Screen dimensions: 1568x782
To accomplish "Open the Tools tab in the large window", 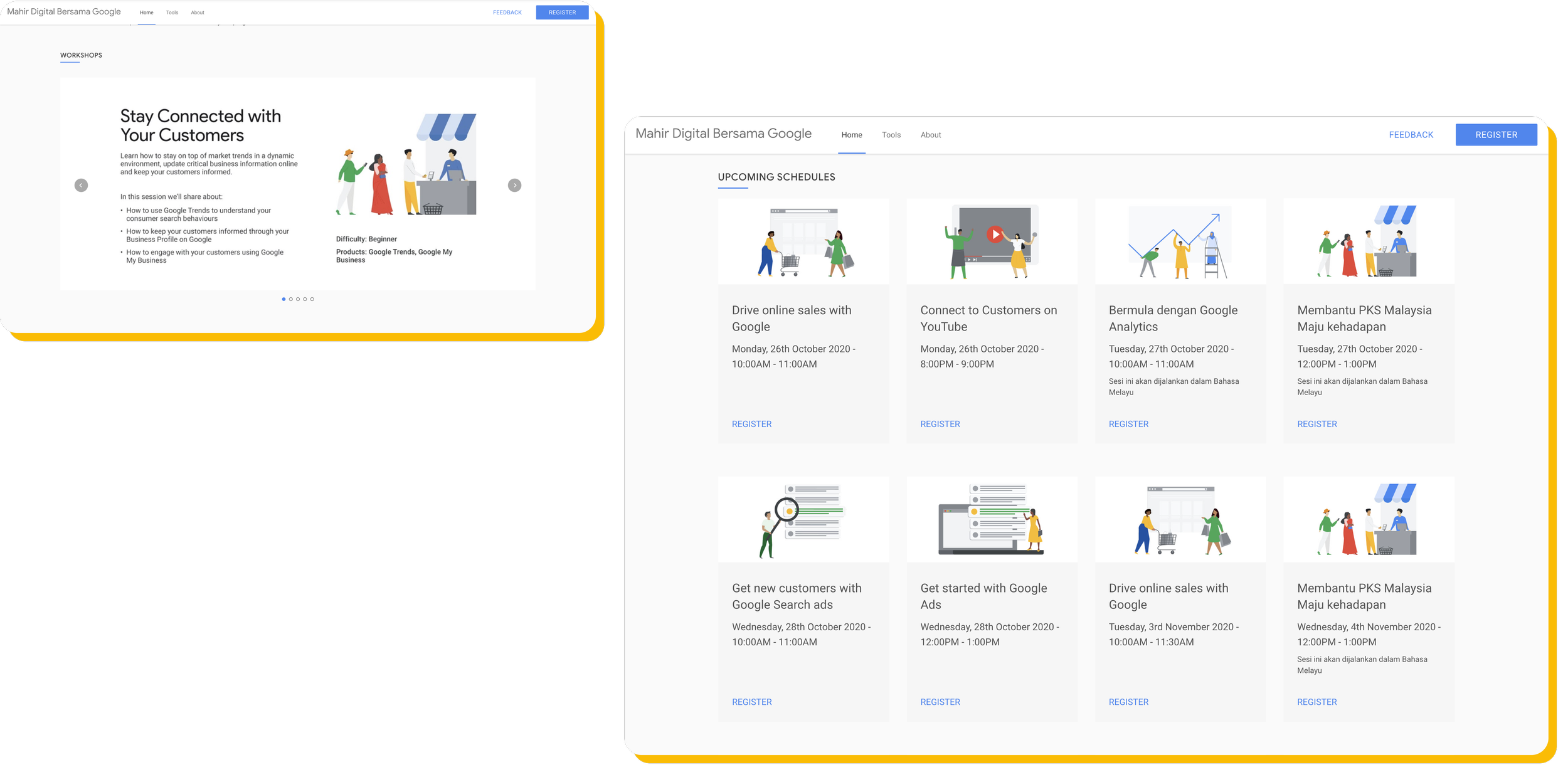I will click(x=891, y=135).
